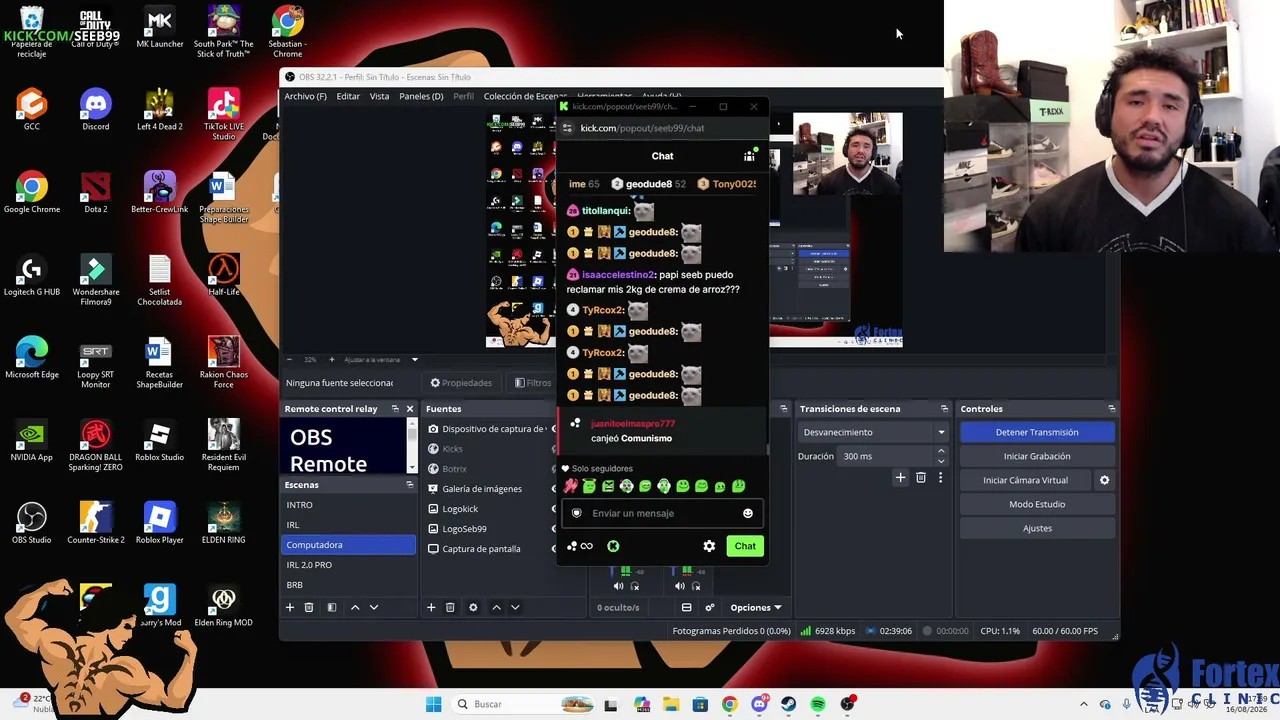Increase the transition Duración value
This screenshot has height=720, width=1280.
940,451
